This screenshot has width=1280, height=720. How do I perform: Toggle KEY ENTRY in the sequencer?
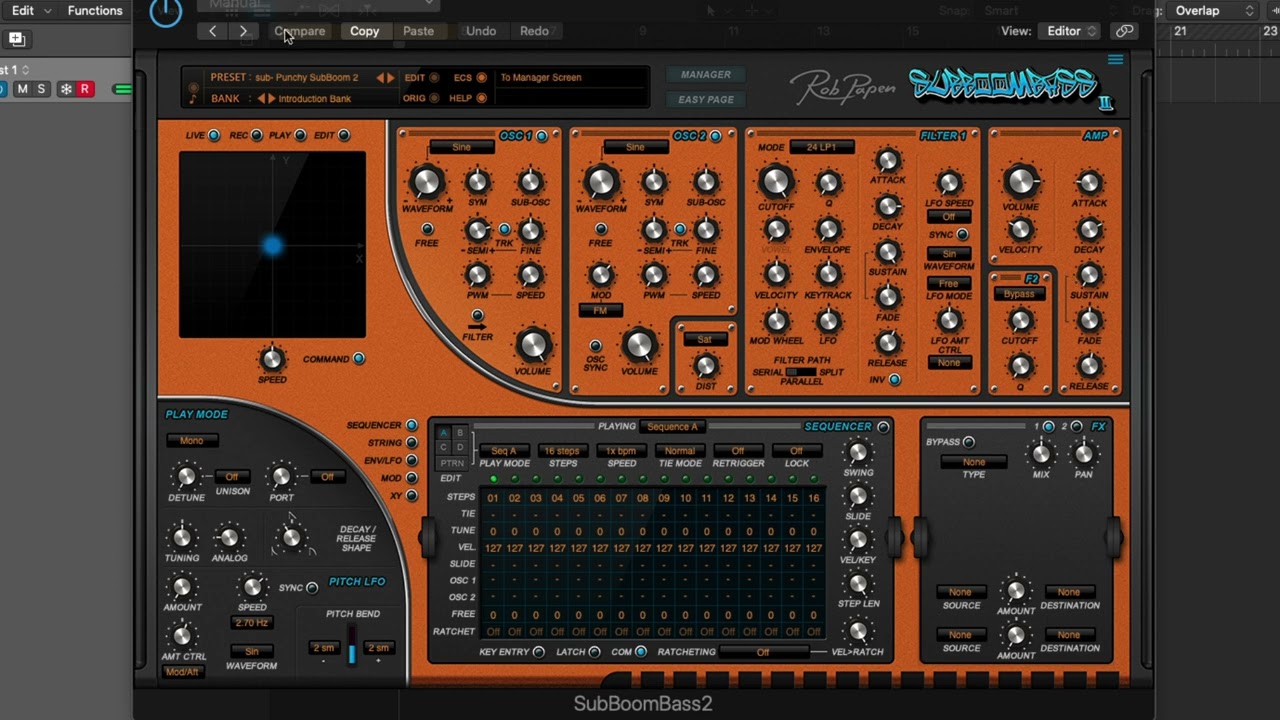539,652
